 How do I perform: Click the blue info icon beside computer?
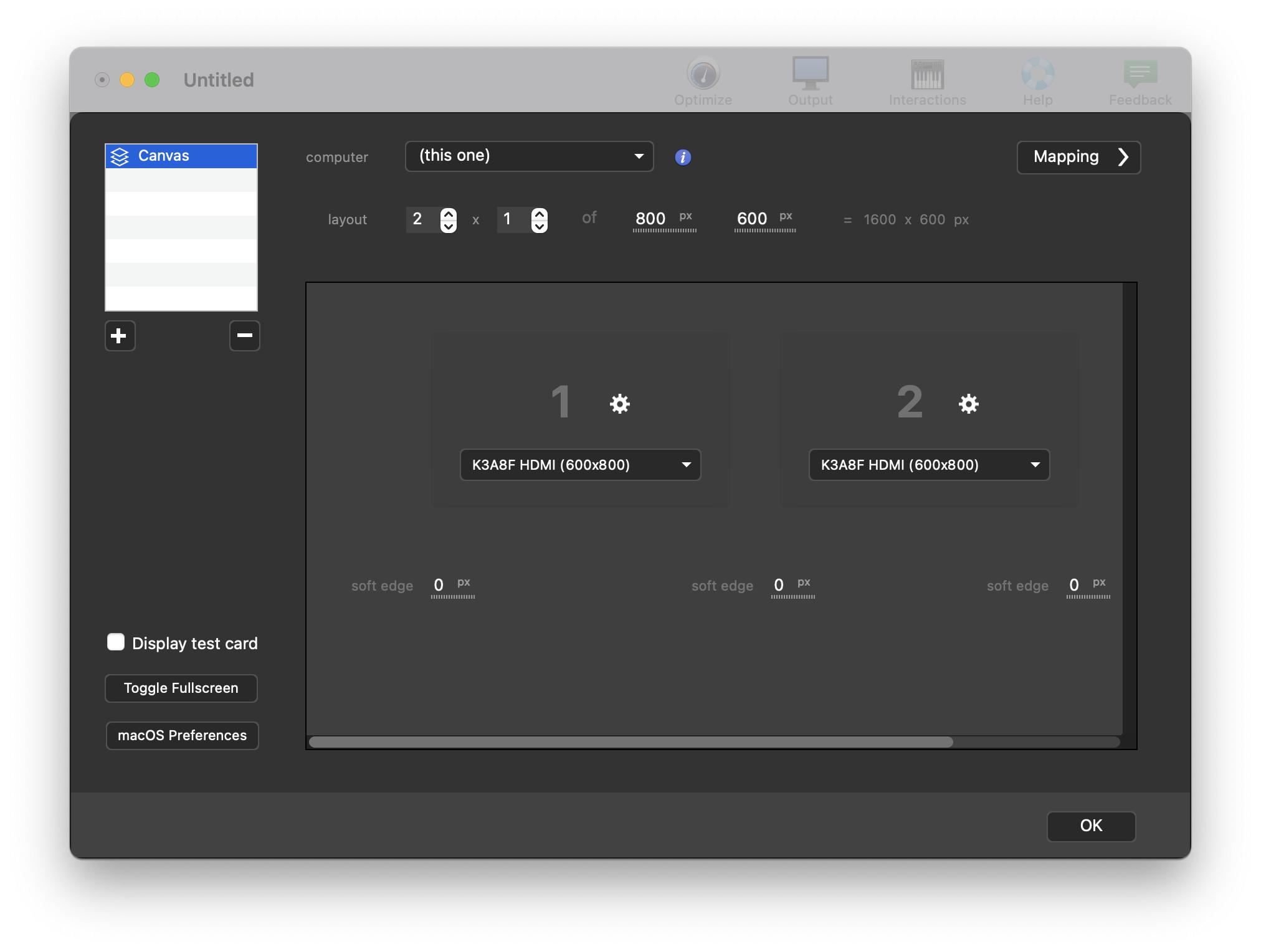pyautogui.click(x=683, y=157)
